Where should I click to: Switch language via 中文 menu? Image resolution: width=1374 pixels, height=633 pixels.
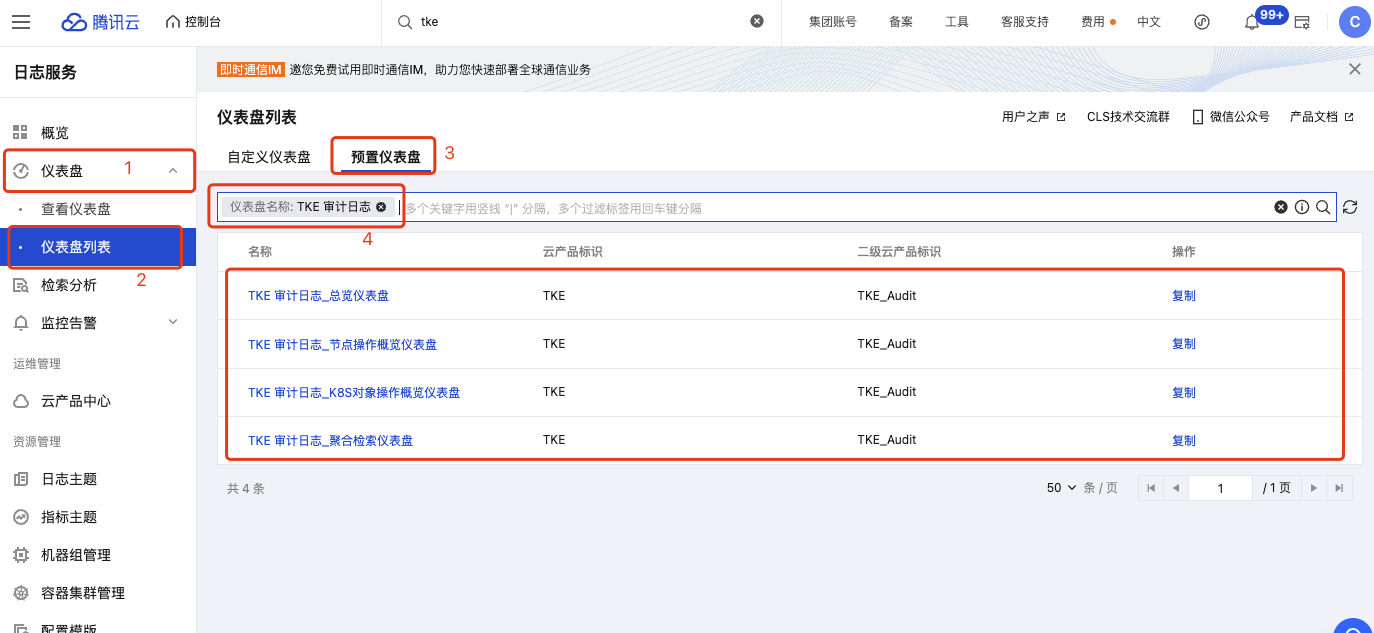[1149, 22]
